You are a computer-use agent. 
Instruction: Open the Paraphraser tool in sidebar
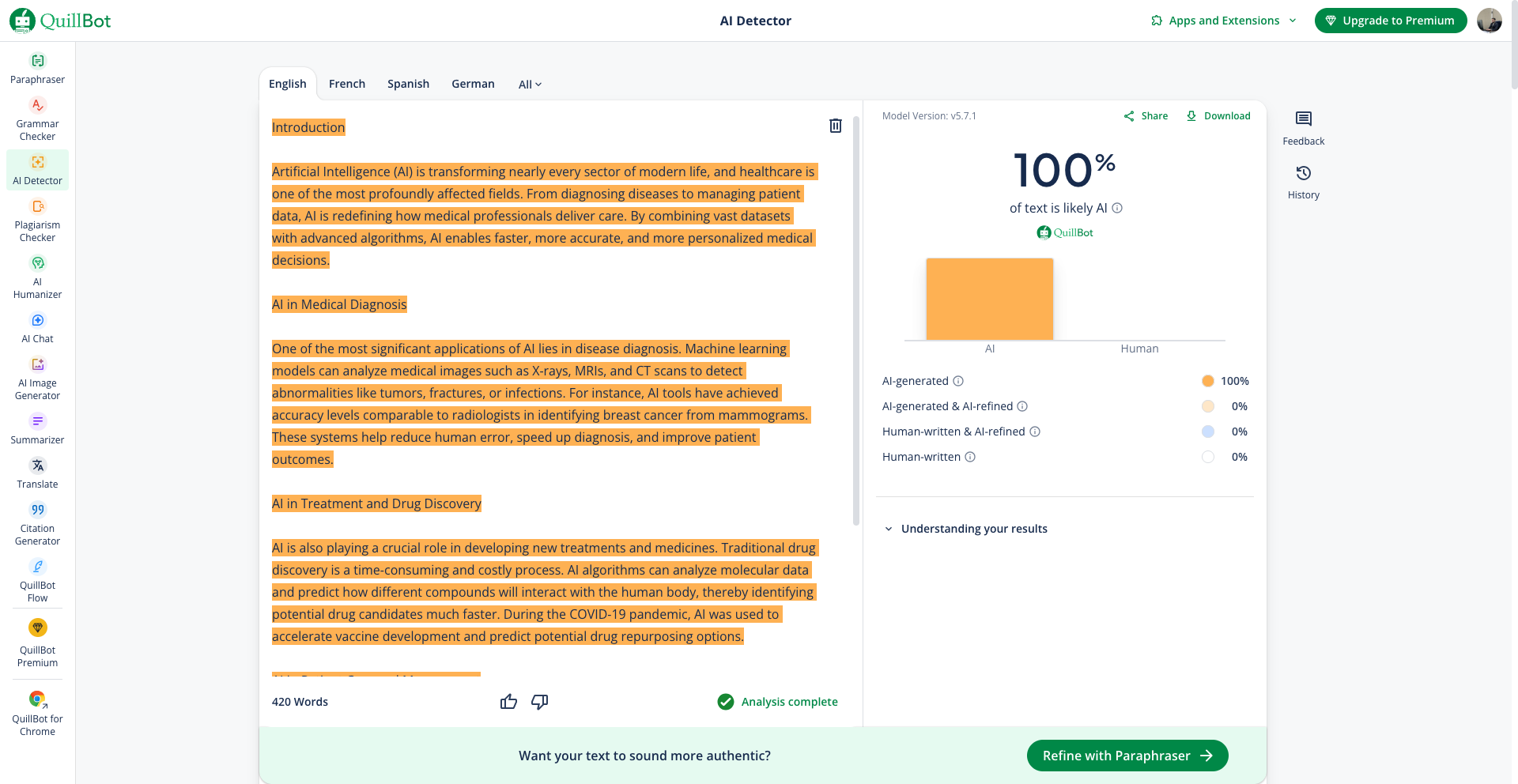[x=37, y=69]
